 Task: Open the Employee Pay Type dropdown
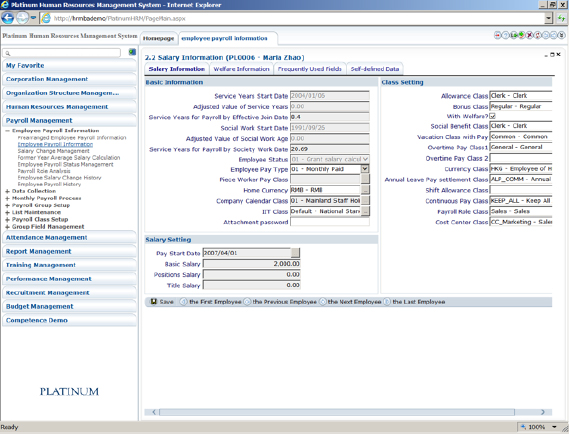click(365, 169)
